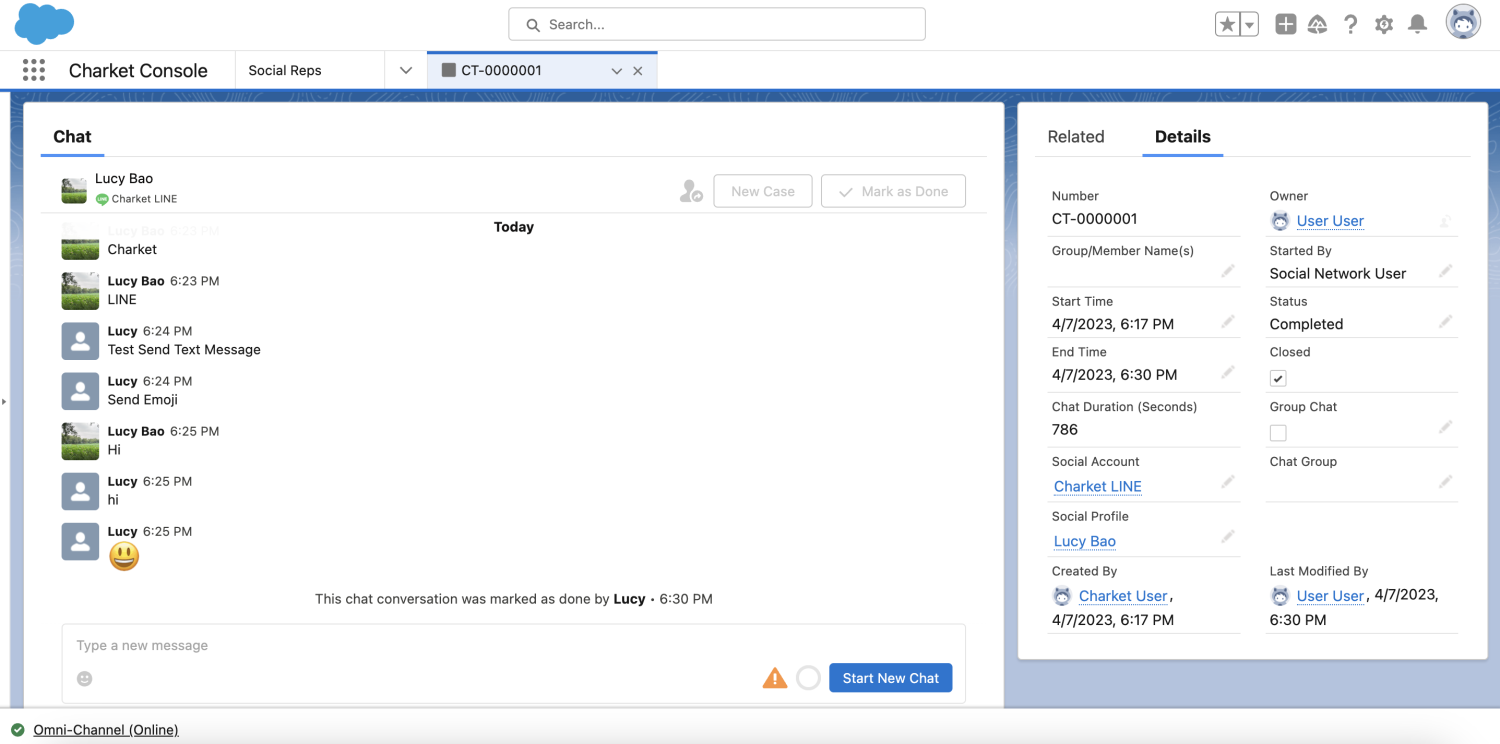The width and height of the screenshot is (1500, 744).
Task: Click the orange warning triangle icon
Action: (775, 678)
